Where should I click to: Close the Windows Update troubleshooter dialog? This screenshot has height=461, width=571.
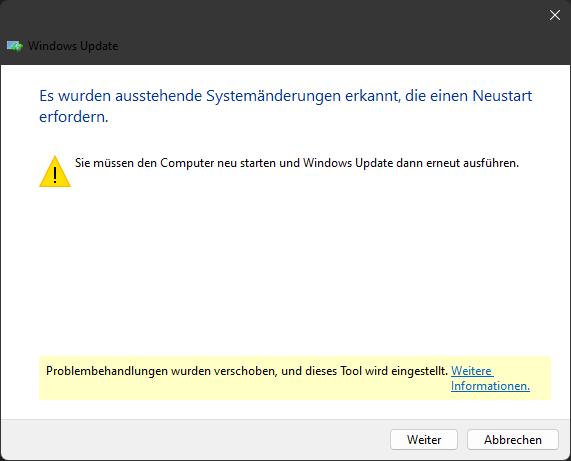pyautogui.click(x=555, y=15)
